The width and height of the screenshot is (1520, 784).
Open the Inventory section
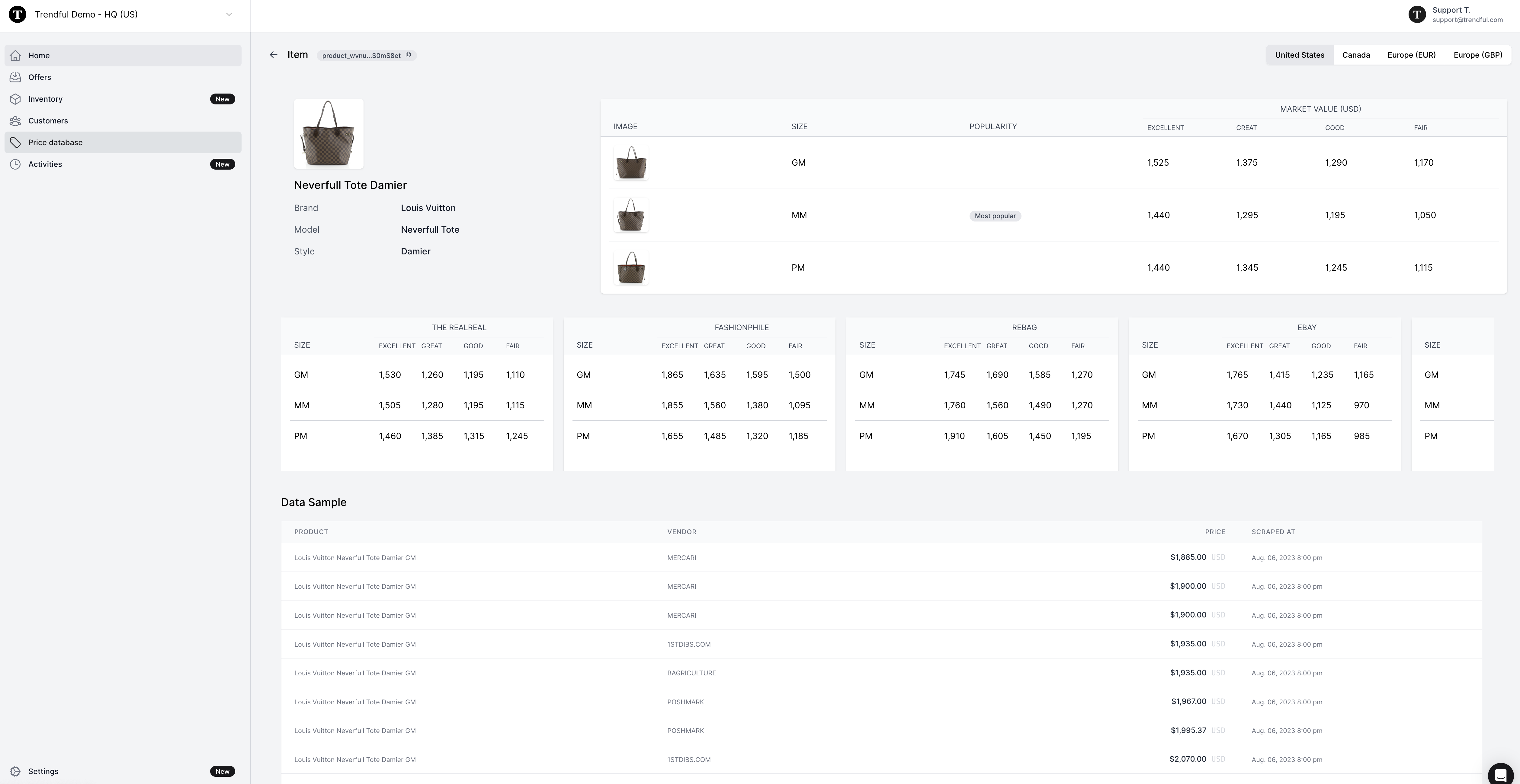pos(123,99)
